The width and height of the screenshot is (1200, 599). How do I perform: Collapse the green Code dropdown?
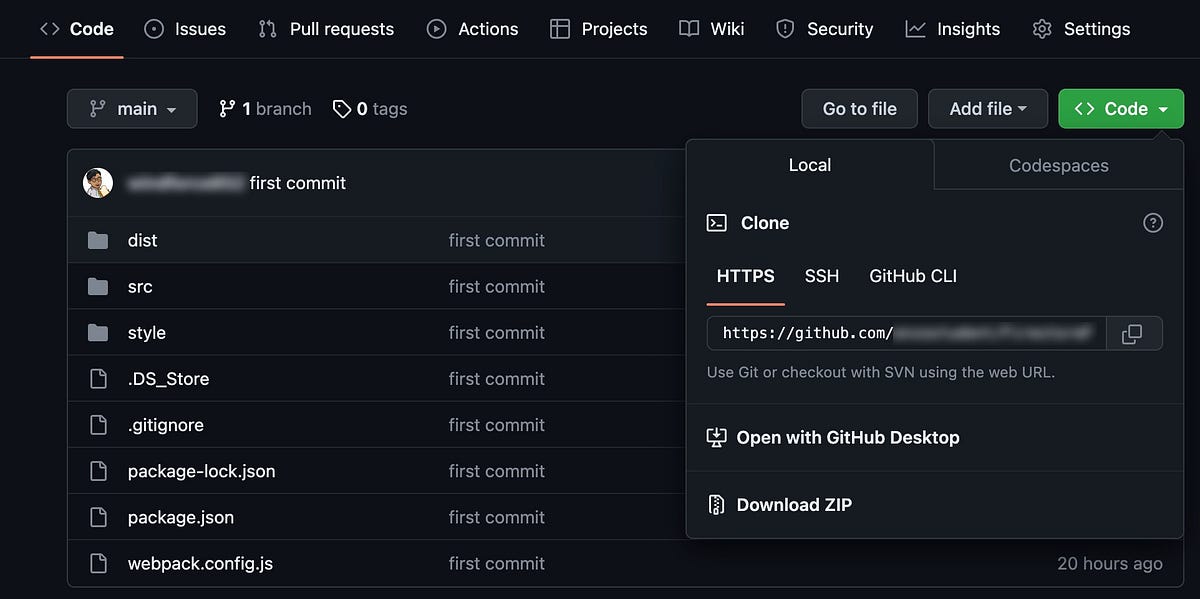(1121, 108)
